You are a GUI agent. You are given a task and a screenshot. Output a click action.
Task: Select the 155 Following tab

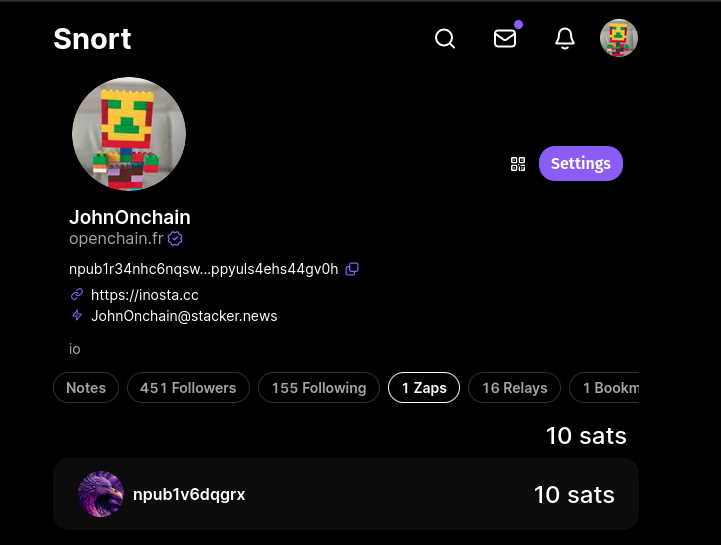click(319, 388)
